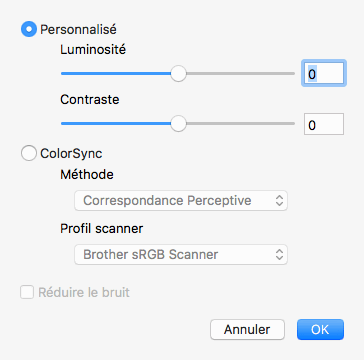Click the gray part of Contraste track
The width and height of the screenshot is (364, 360).
(240, 123)
